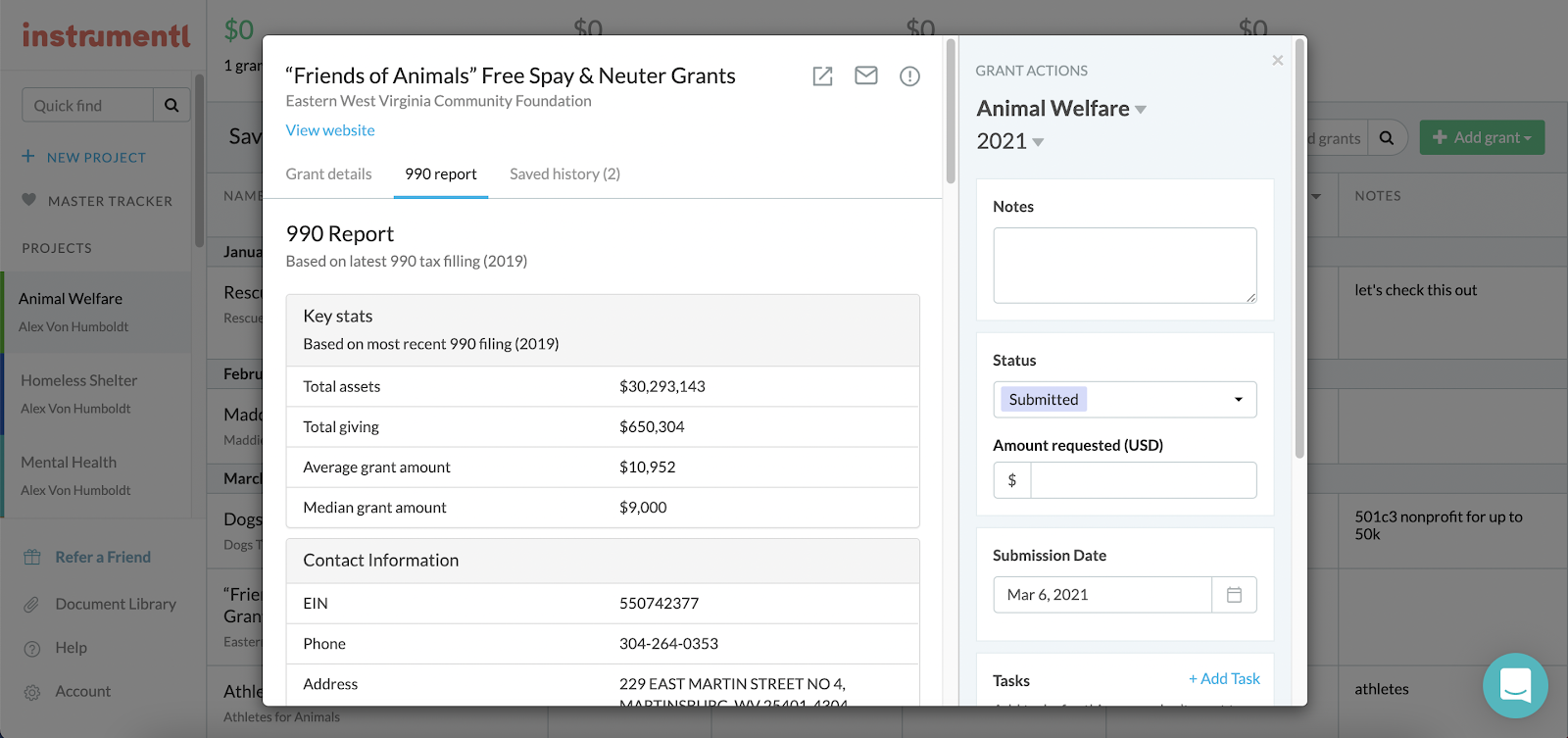Open the chat support bubble

tap(1515, 685)
